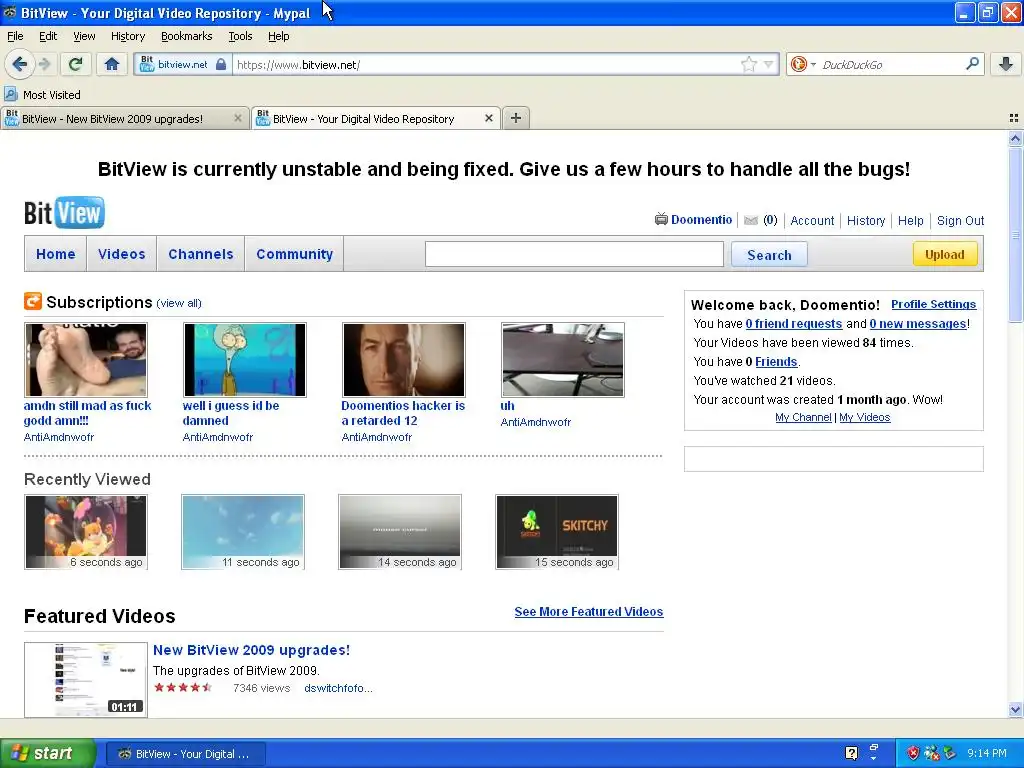Viewport: 1024px width, 768px height.
Task: Open the Most Visited bookmarks folder
Action: (x=43, y=95)
